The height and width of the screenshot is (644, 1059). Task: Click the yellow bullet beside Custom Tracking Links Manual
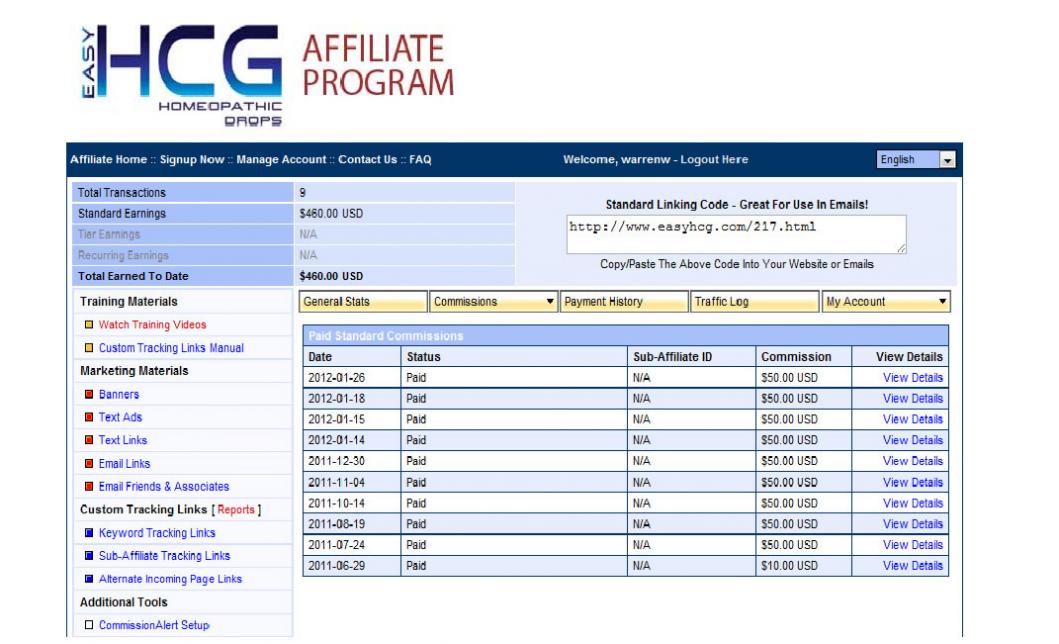pos(88,348)
